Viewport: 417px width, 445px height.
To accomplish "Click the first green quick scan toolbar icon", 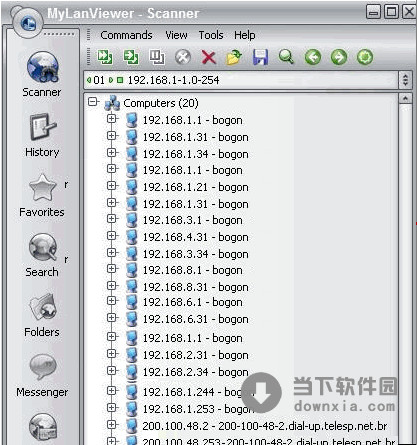I will pos(105,57).
